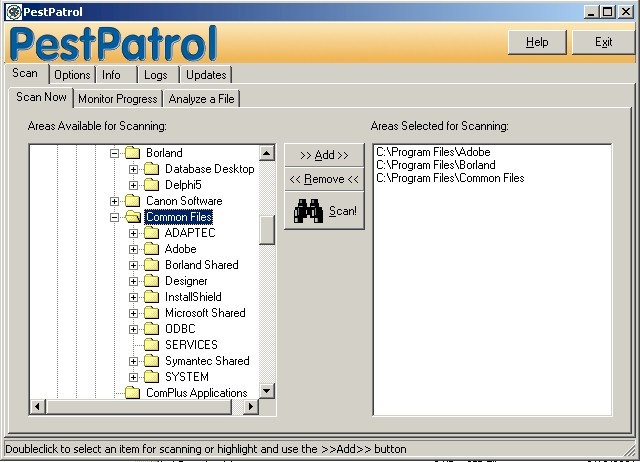
Task: Click the Microsoft Shared folder icon
Action: pos(151,313)
